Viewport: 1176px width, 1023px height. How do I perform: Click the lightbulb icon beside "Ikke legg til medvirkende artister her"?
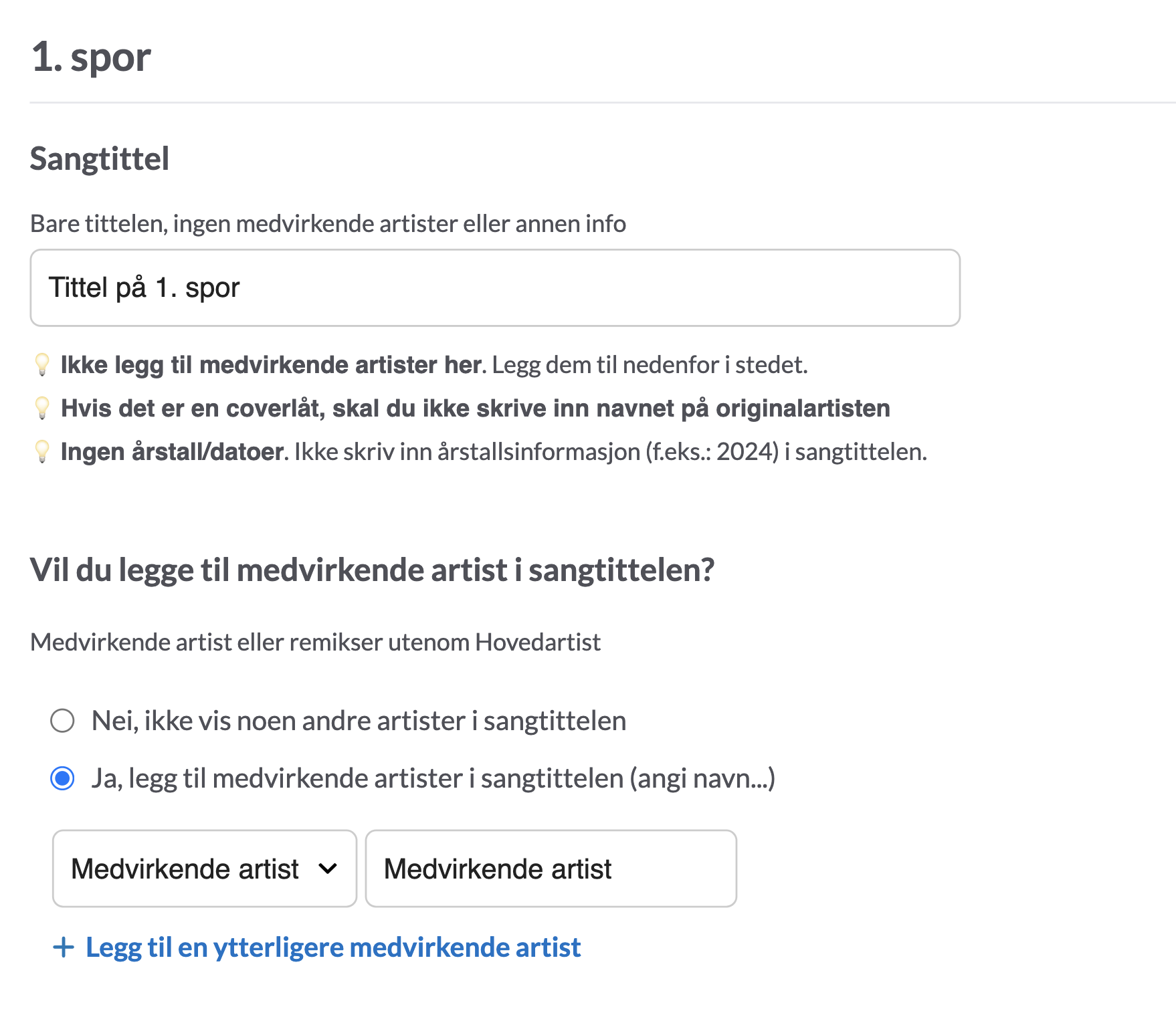[x=42, y=364]
